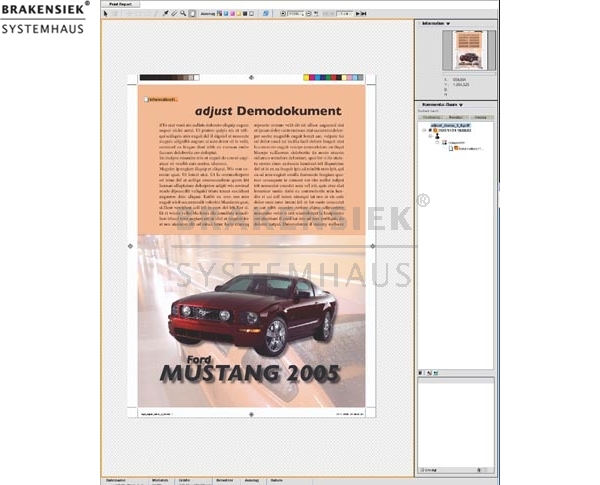Go to the next page
600x485 pixels.
[x=357, y=13]
